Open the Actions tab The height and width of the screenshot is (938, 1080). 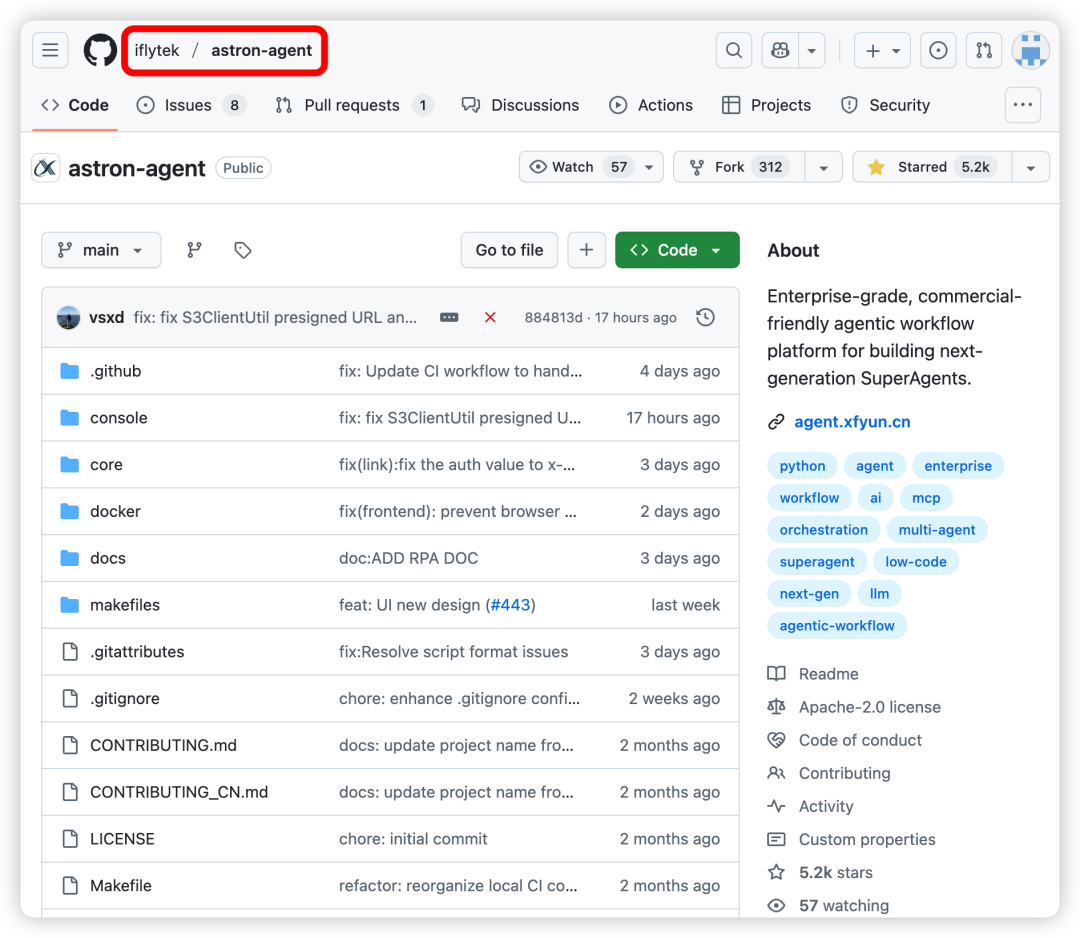tap(651, 105)
